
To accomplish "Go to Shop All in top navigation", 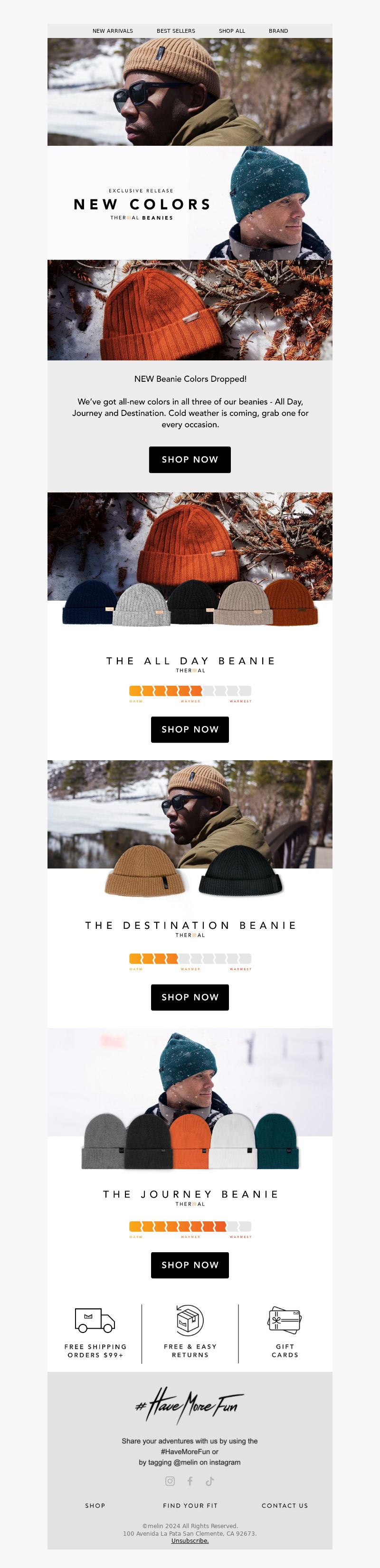I will pos(232,30).
